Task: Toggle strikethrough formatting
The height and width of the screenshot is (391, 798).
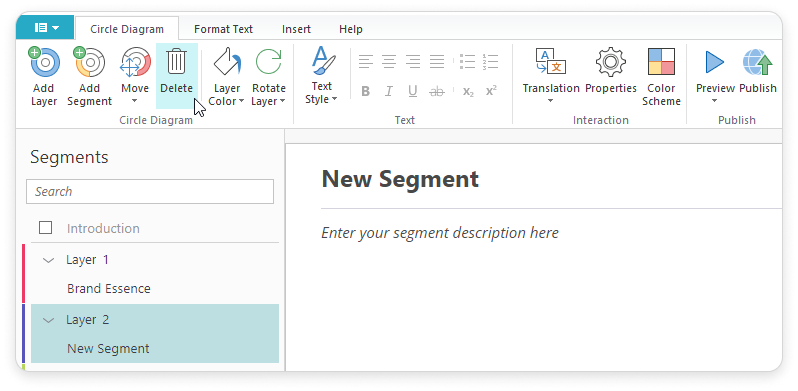Action: [x=437, y=91]
